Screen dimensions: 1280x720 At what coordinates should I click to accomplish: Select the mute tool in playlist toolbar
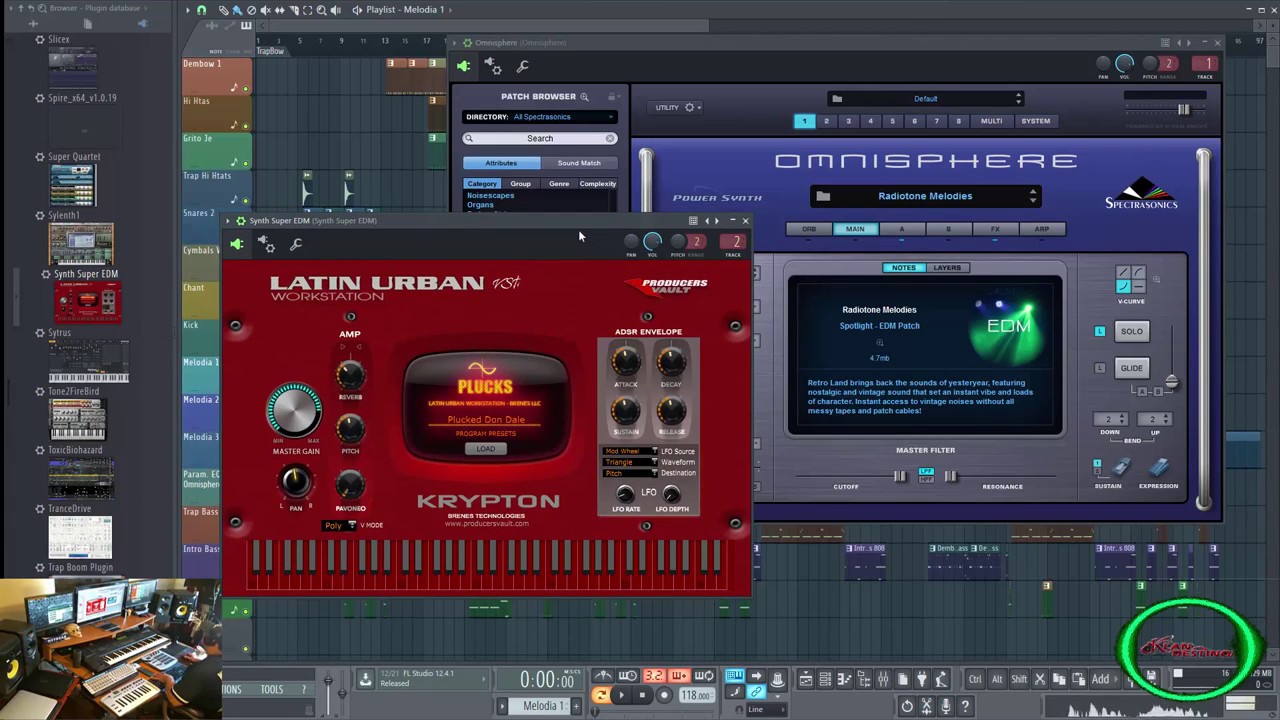coord(265,10)
